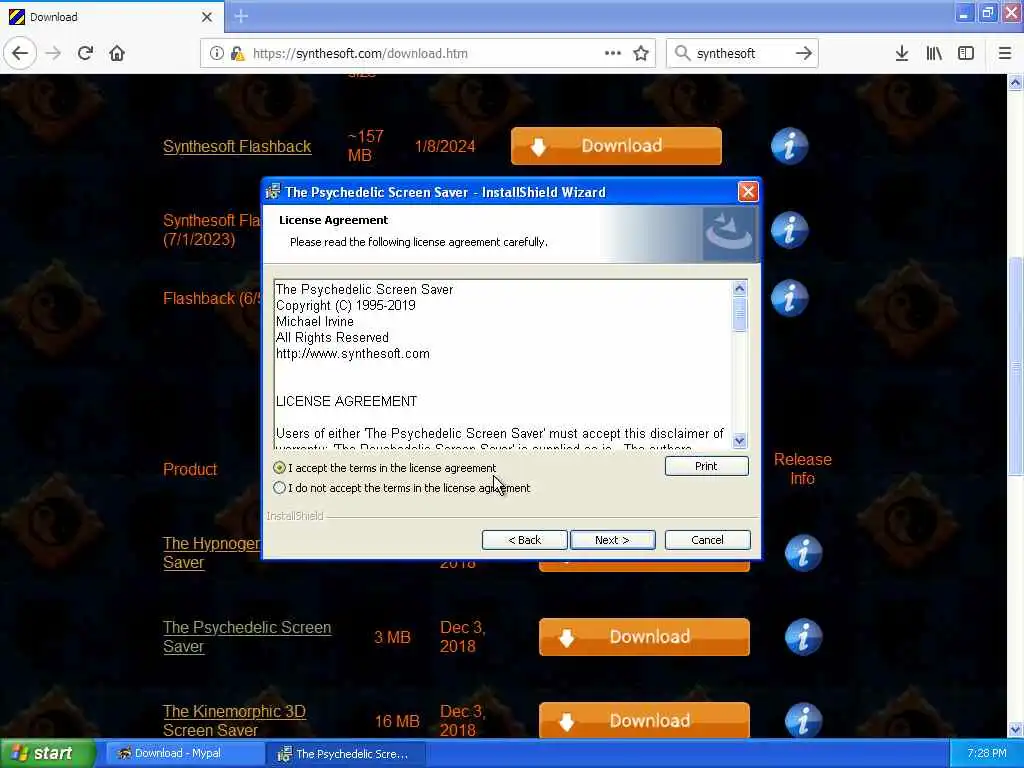Bookmark this page with the star icon
The width and height of the screenshot is (1024, 768).
(x=641, y=54)
